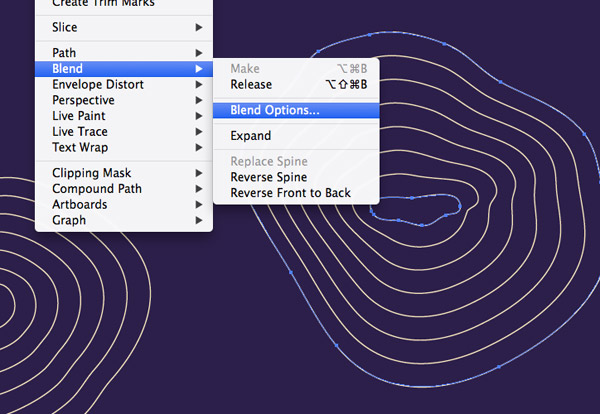Expand the Graph submenu
Image resolution: width=600 pixels, height=414 pixels.
pyautogui.click(x=68, y=221)
